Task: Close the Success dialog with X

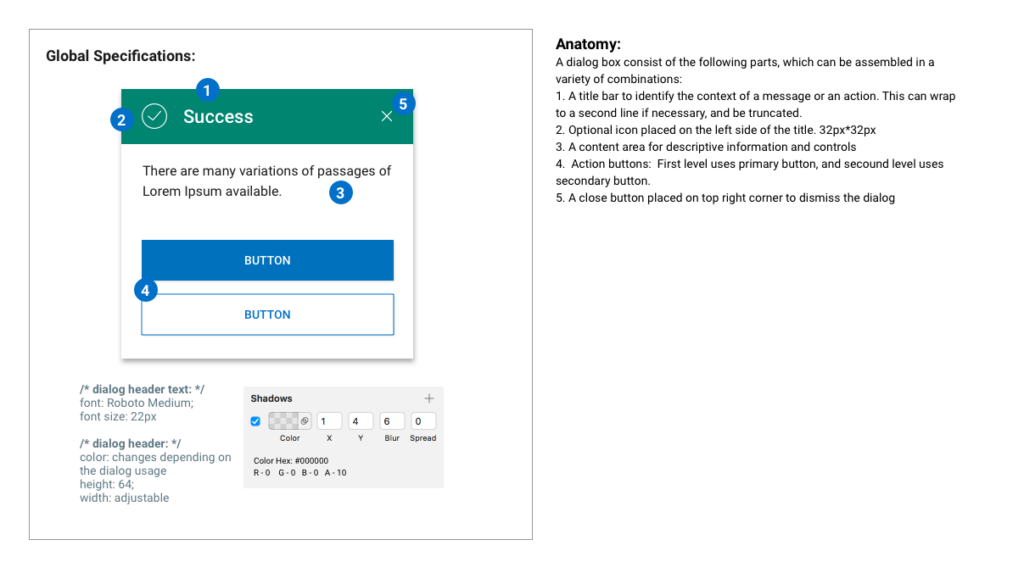Action: [x=387, y=116]
